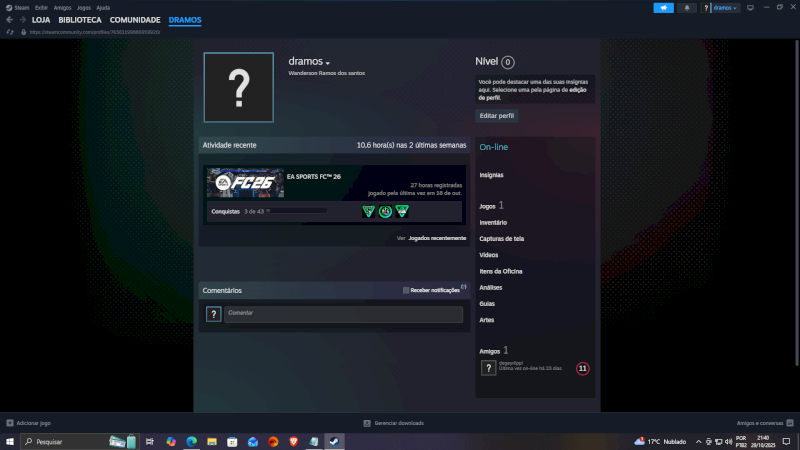This screenshot has height=450, width=800.
Task: Click the profile URL address bar
Action: click(x=95, y=32)
